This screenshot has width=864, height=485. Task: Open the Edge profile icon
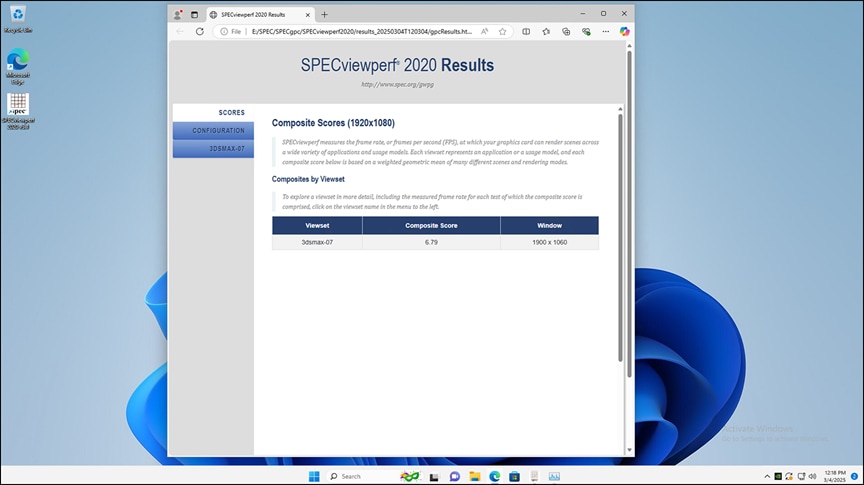click(x=177, y=15)
